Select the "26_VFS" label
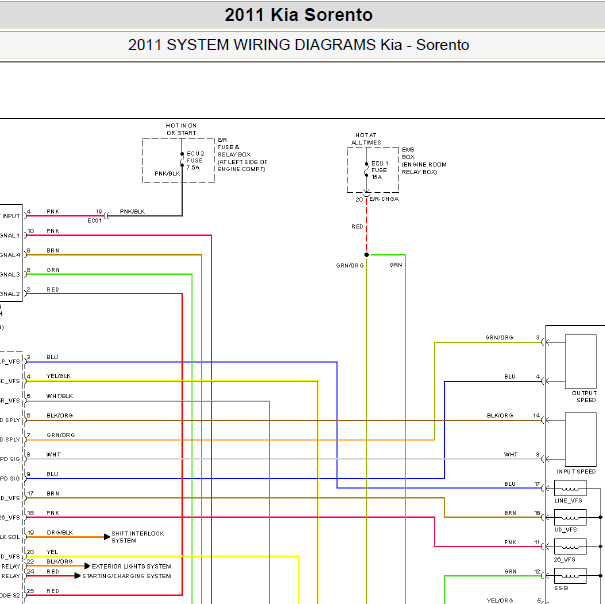This screenshot has width=605, height=604. [565, 559]
